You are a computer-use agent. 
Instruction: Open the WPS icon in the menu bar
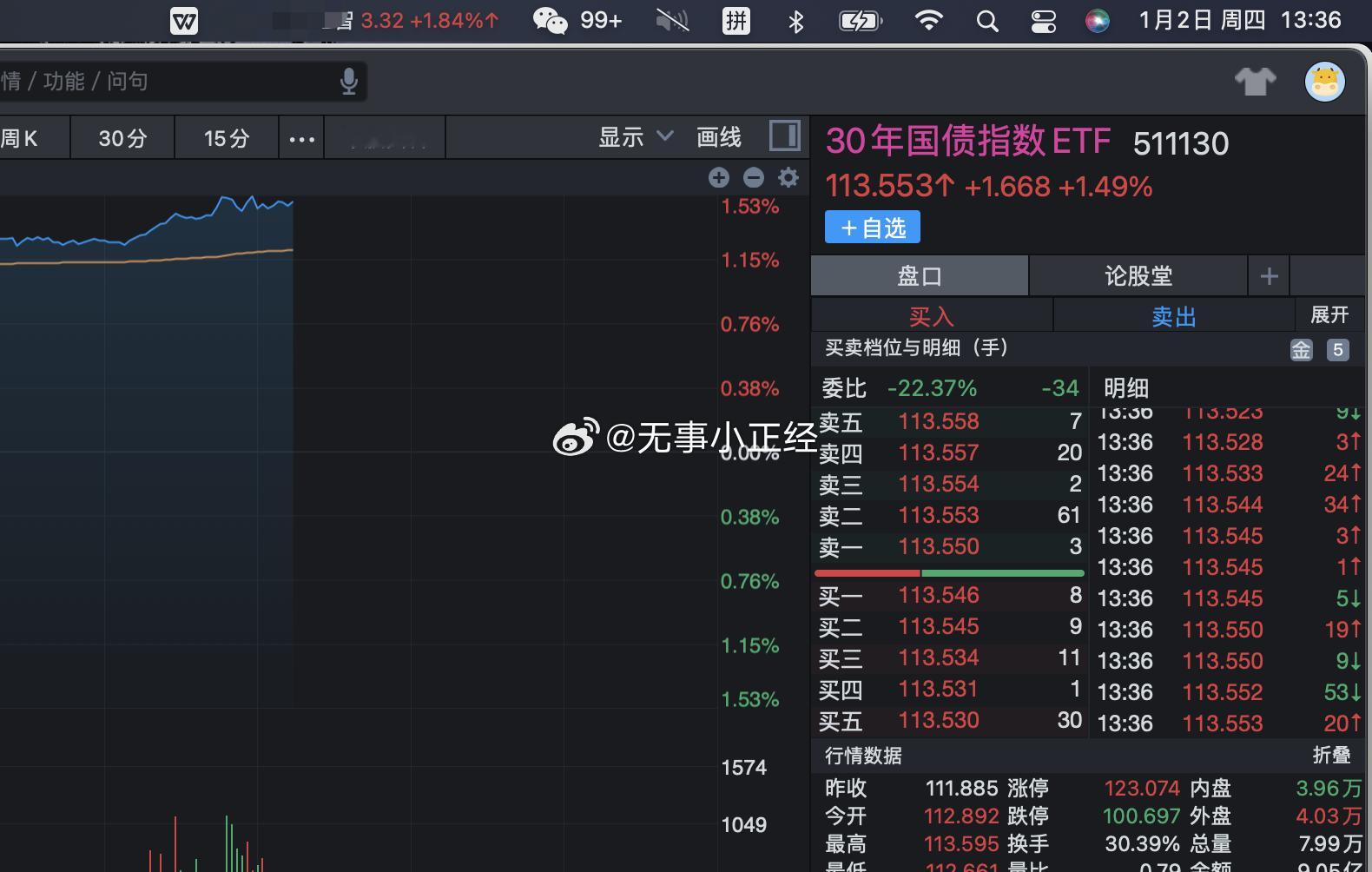[x=184, y=20]
